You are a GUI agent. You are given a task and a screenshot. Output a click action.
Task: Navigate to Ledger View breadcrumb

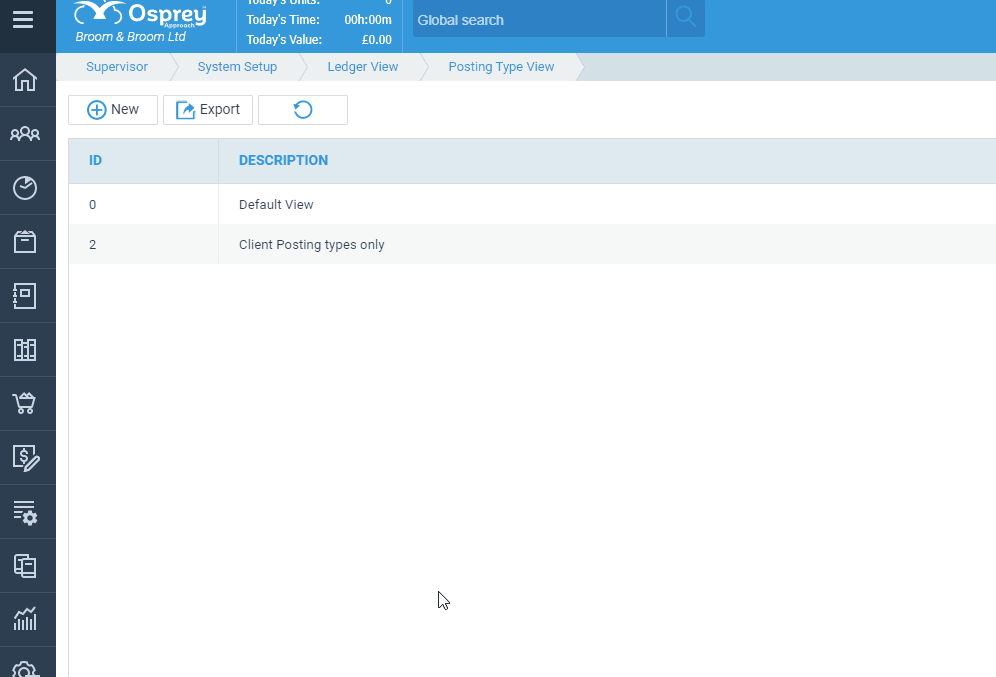(x=363, y=67)
